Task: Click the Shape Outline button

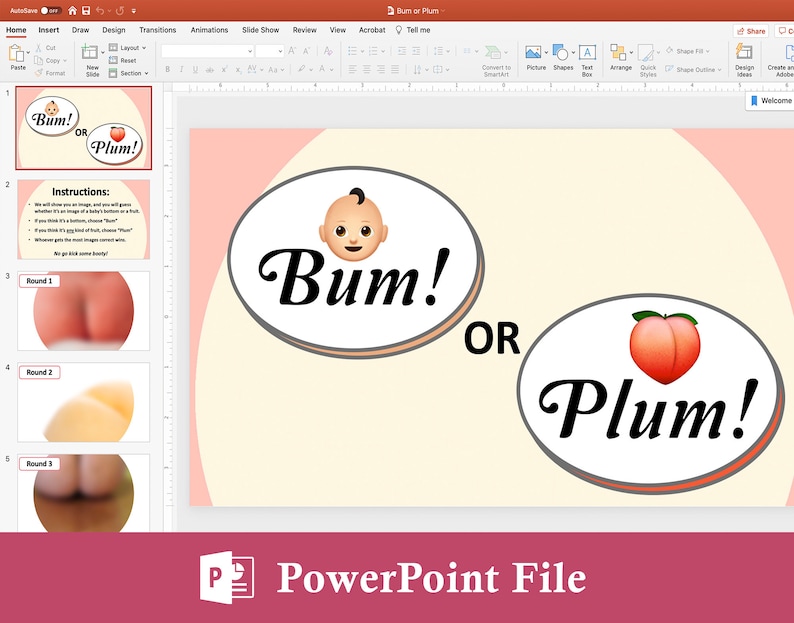Action: [x=692, y=69]
